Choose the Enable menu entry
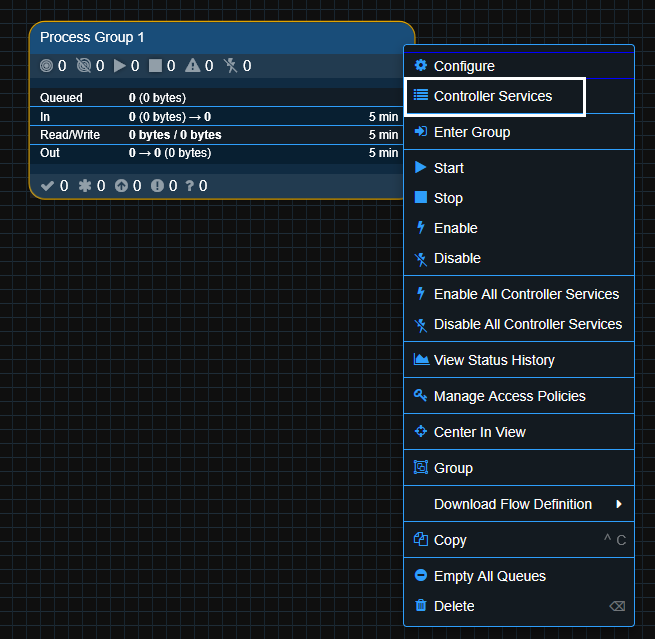655x640 pixels. [x=519, y=228]
